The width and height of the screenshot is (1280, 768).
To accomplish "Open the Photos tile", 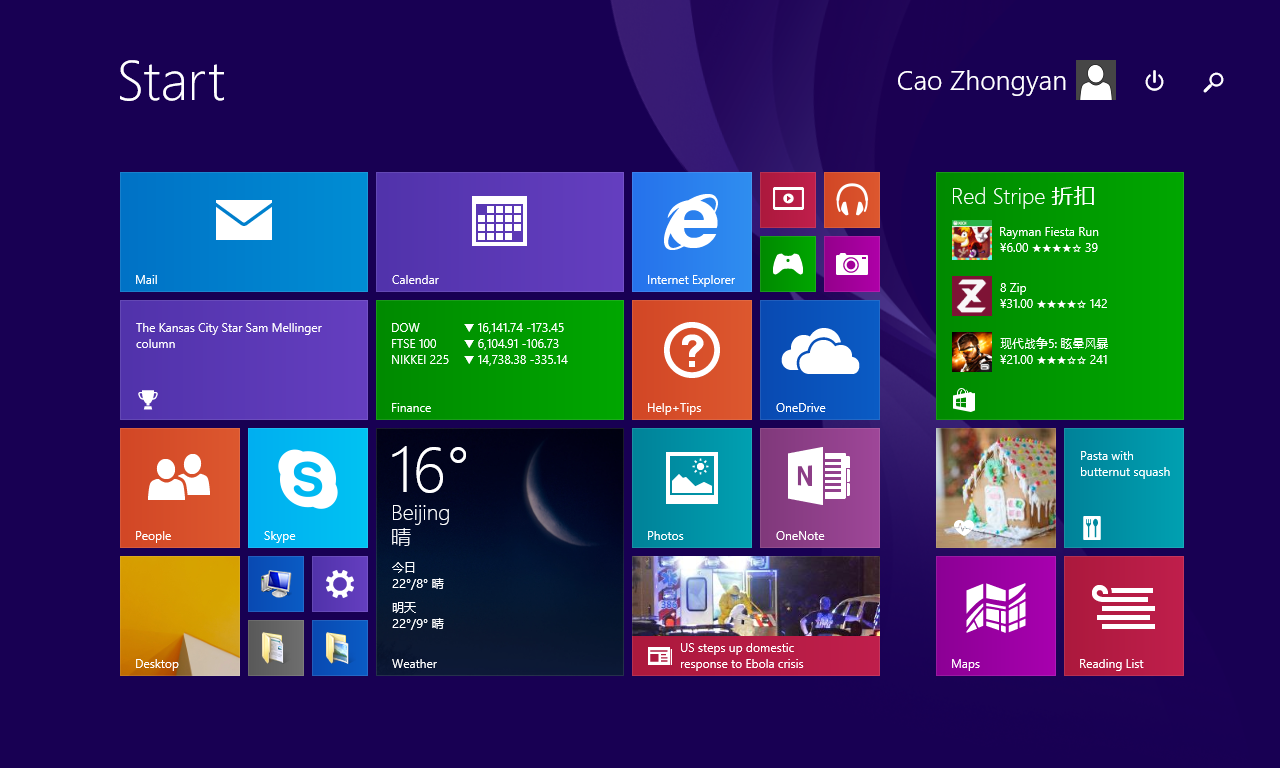I will click(x=692, y=488).
